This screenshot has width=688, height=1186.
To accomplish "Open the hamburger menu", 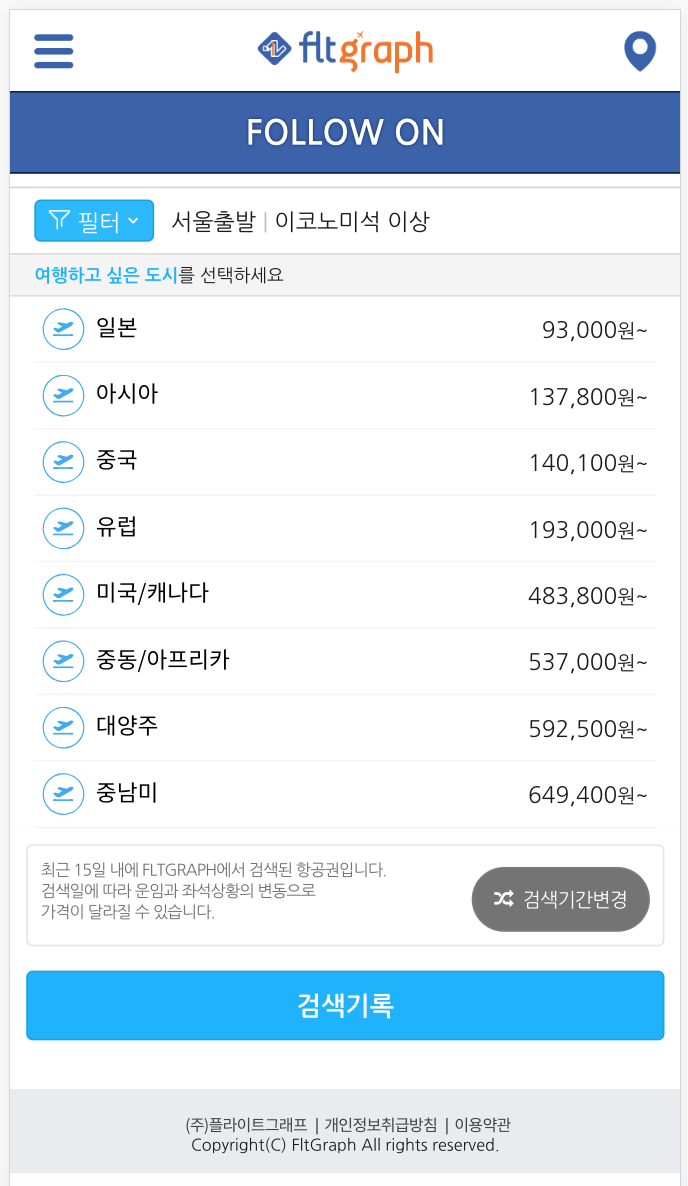I will (53, 51).
